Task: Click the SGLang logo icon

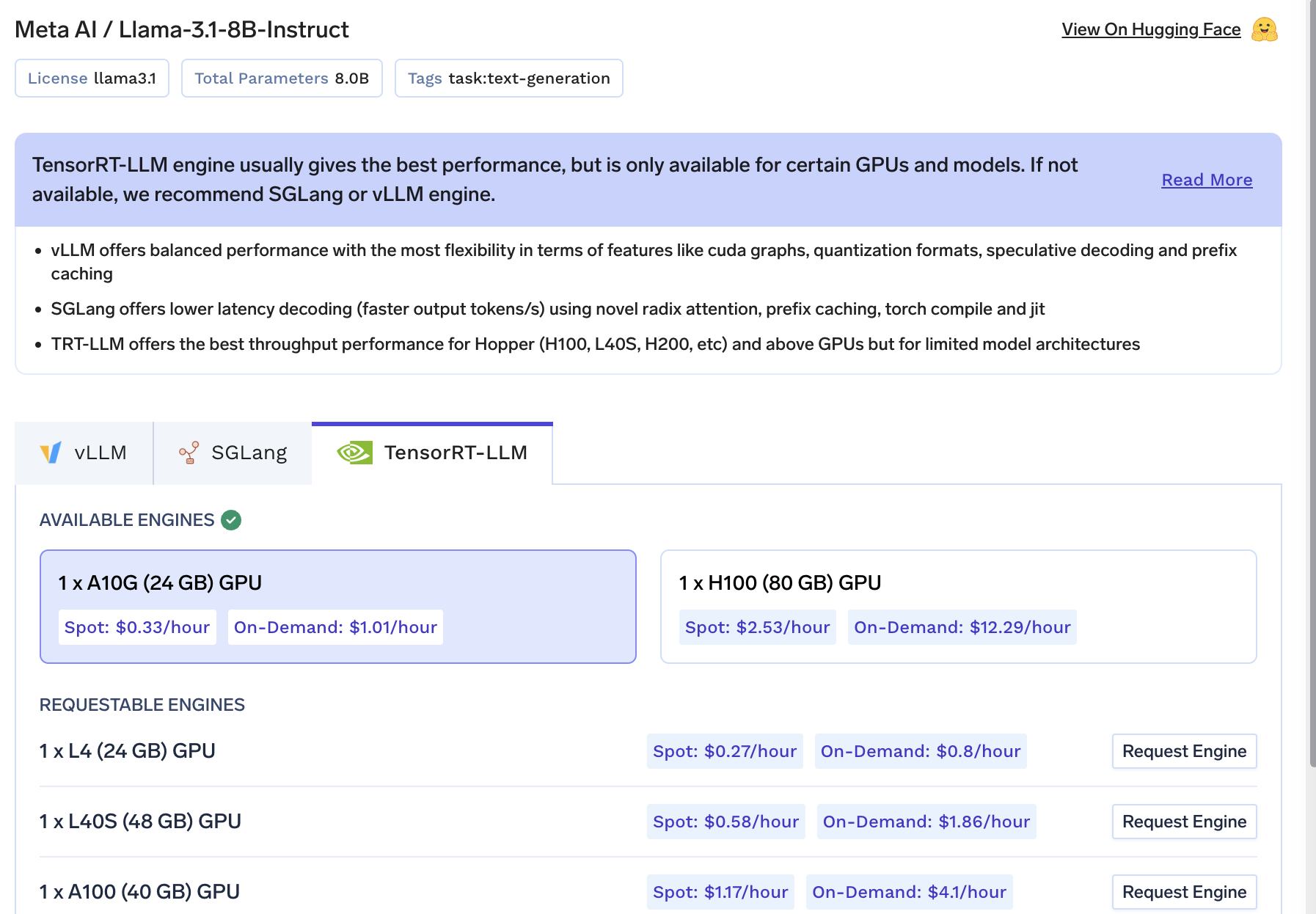Action: 189,453
